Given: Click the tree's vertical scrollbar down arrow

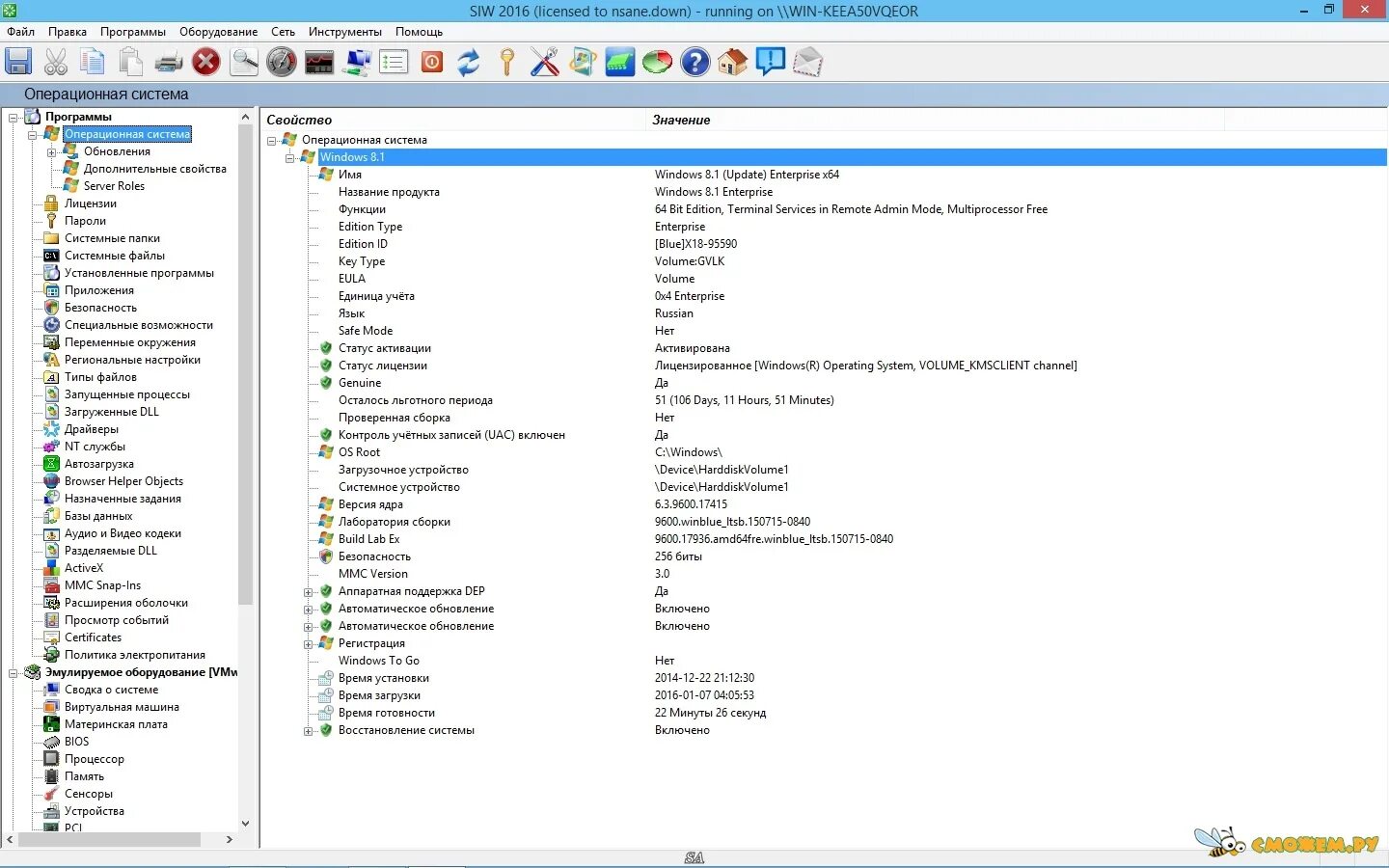Looking at the screenshot, I should click(245, 824).
